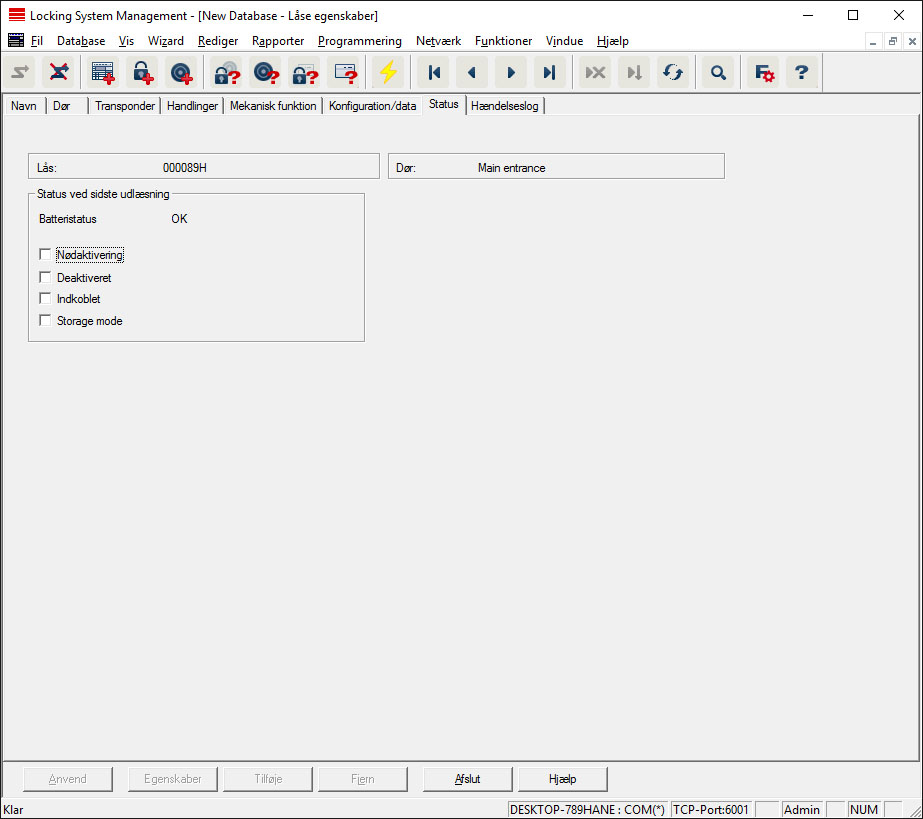923x819 pixels.
Task: Click the question mark help icon
Action: (x=800, y=73)
